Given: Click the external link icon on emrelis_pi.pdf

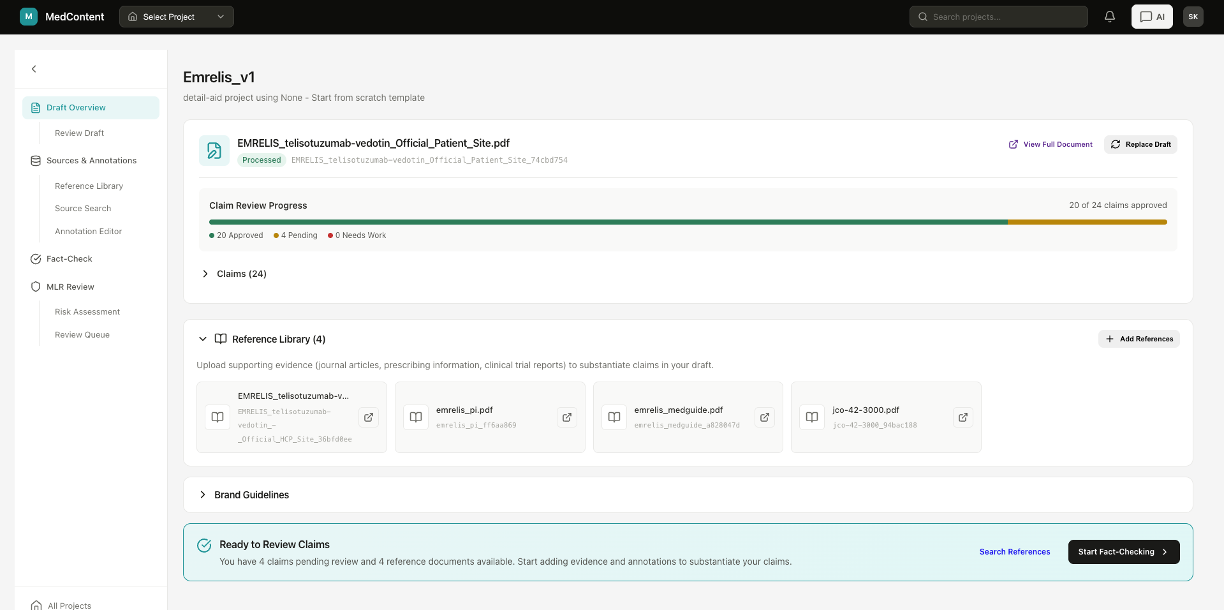Looking at the screenshot, I should [566, 417].
